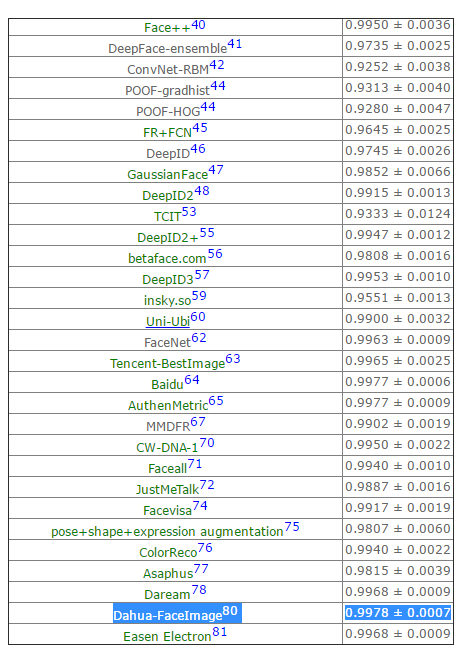
Task: Click the GaussianFace link
Action: point(168,175)
